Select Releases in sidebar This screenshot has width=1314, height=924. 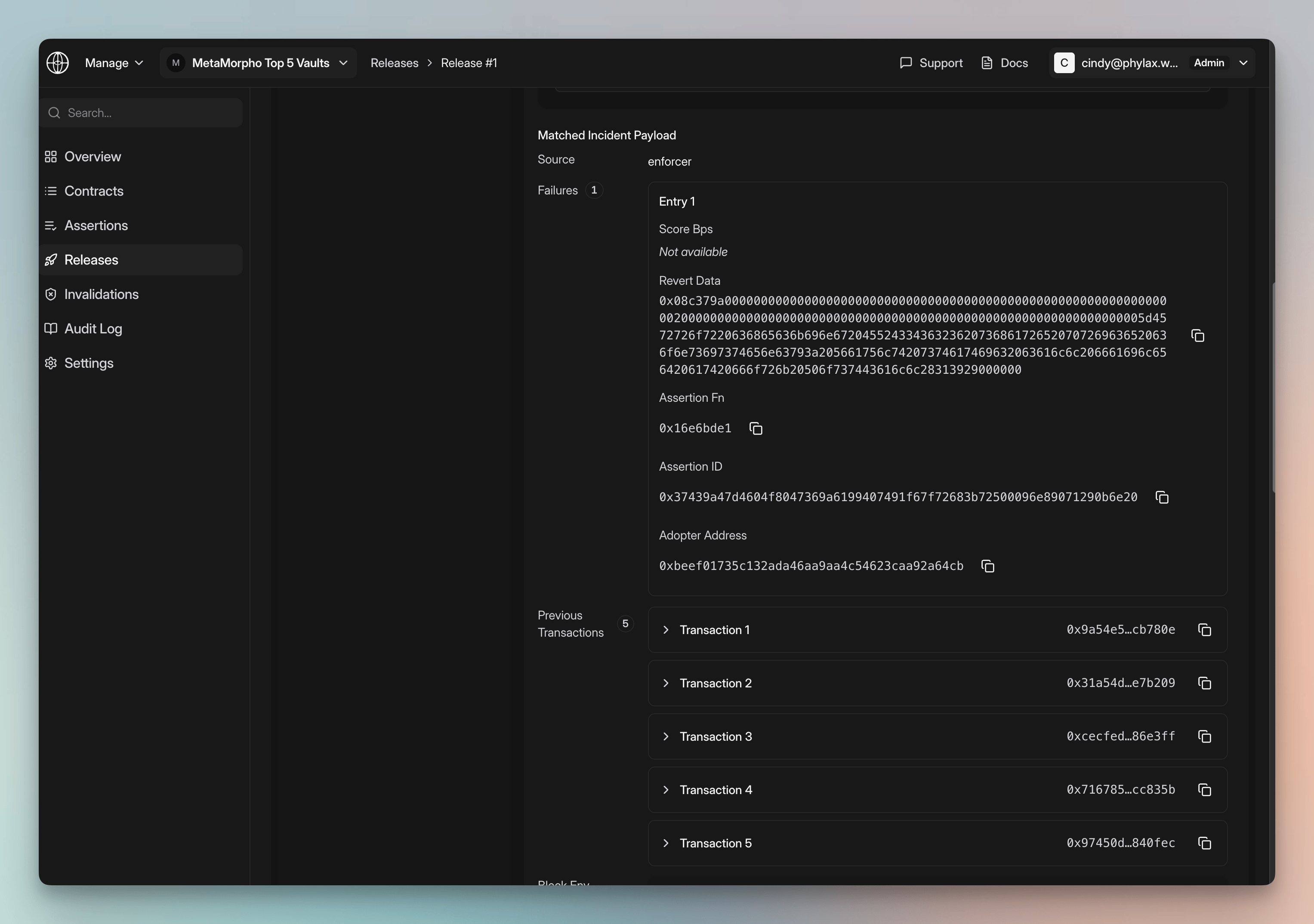point(141,260)
